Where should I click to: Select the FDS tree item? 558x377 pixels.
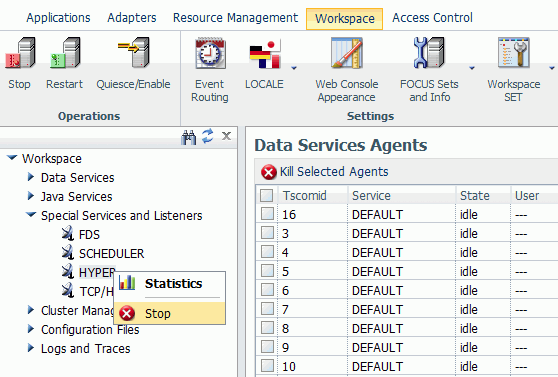click(89, 235)
